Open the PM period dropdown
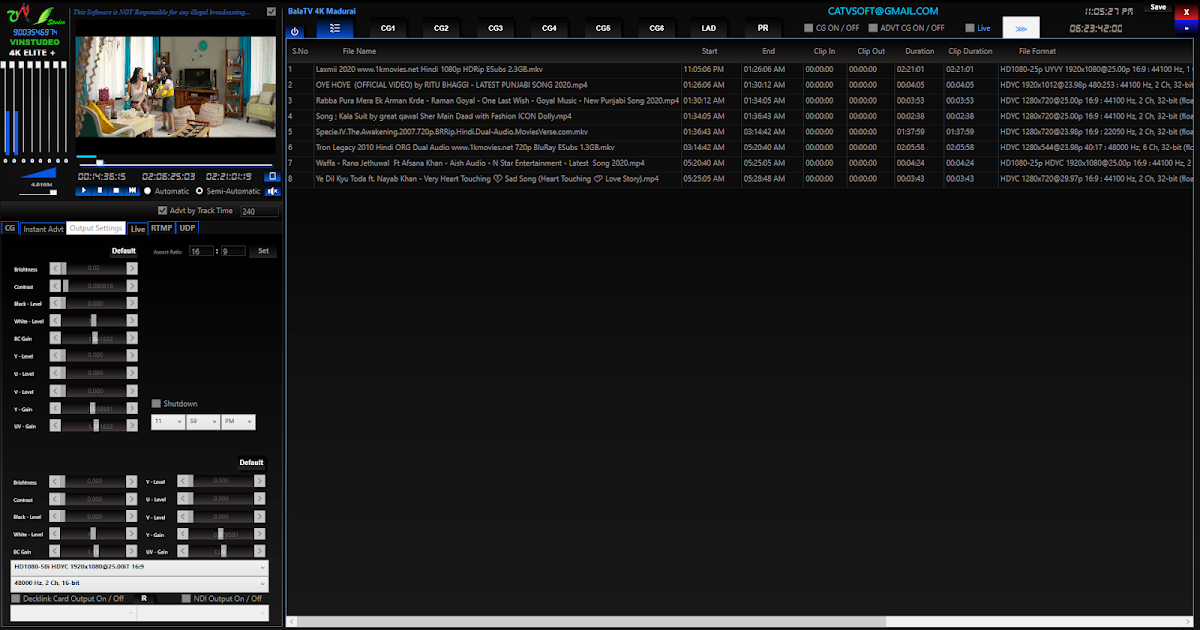1200x630 pixels. 239,423
